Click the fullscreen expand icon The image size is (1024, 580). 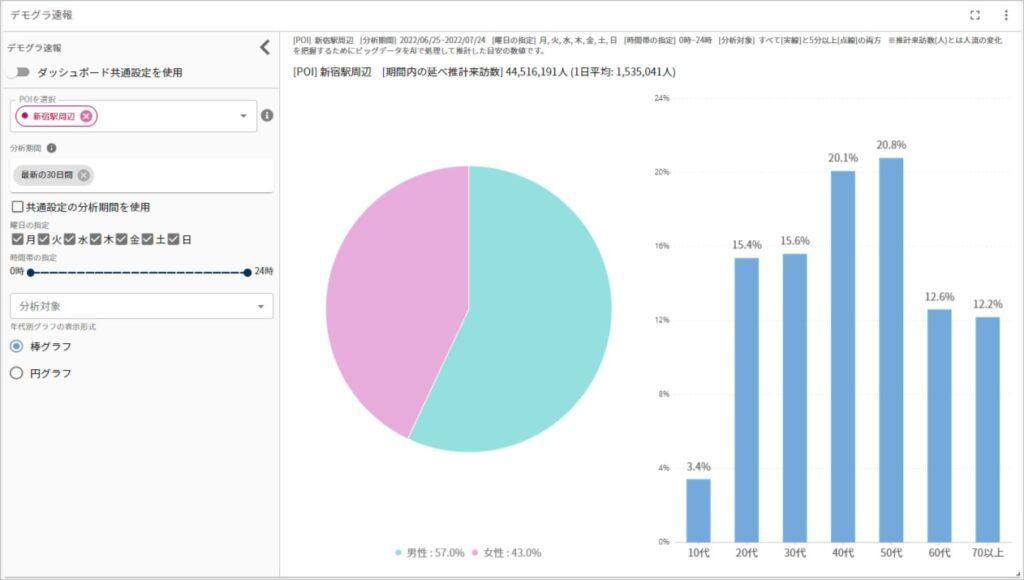(x=975, y=14)
